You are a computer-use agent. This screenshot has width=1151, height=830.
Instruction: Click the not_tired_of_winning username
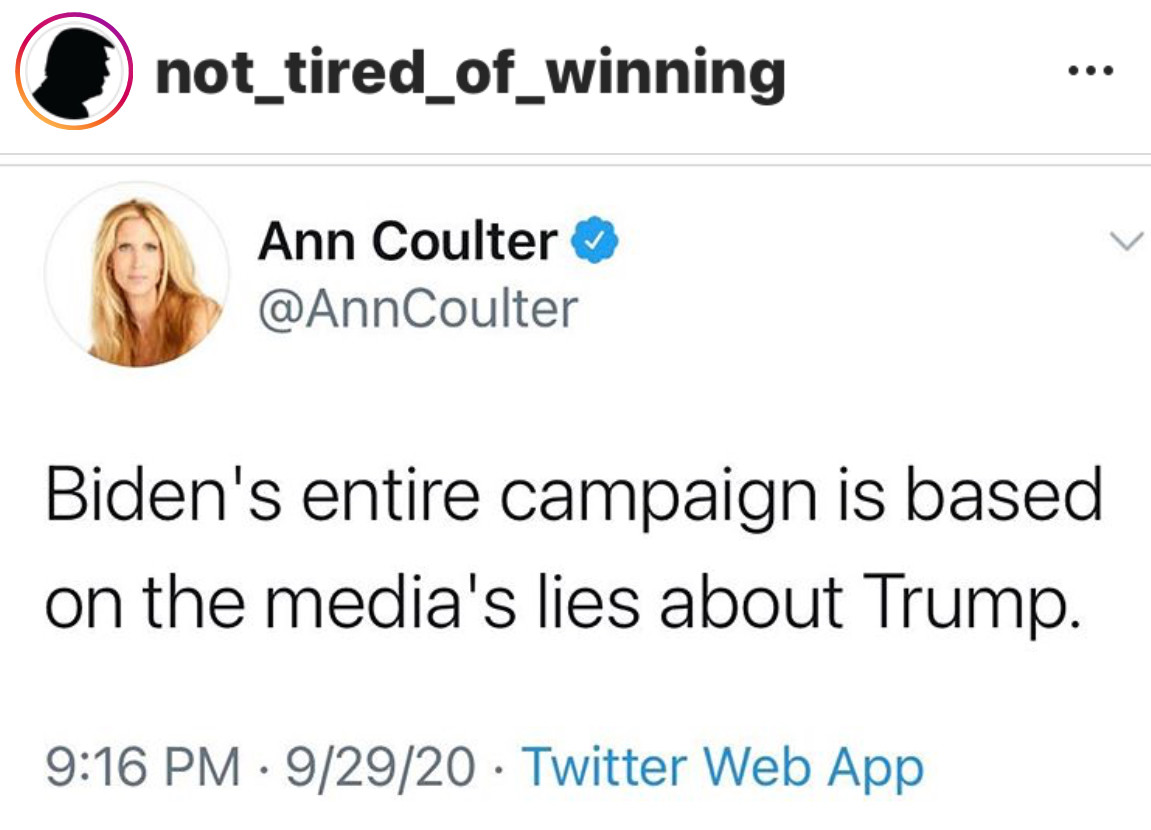pyautogui.click(x=470, y=73)
